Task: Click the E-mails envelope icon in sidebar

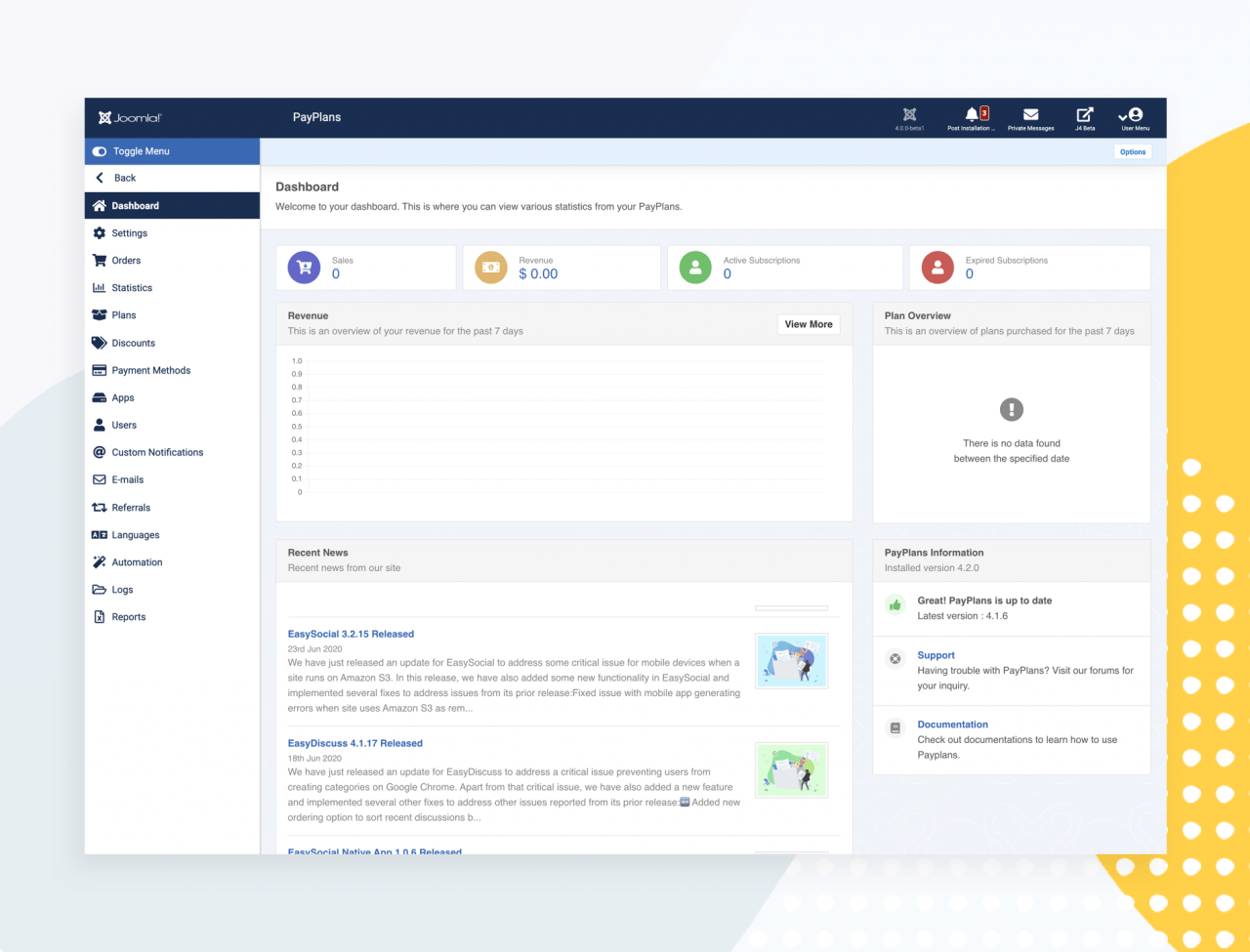Action: click(99, 479)
